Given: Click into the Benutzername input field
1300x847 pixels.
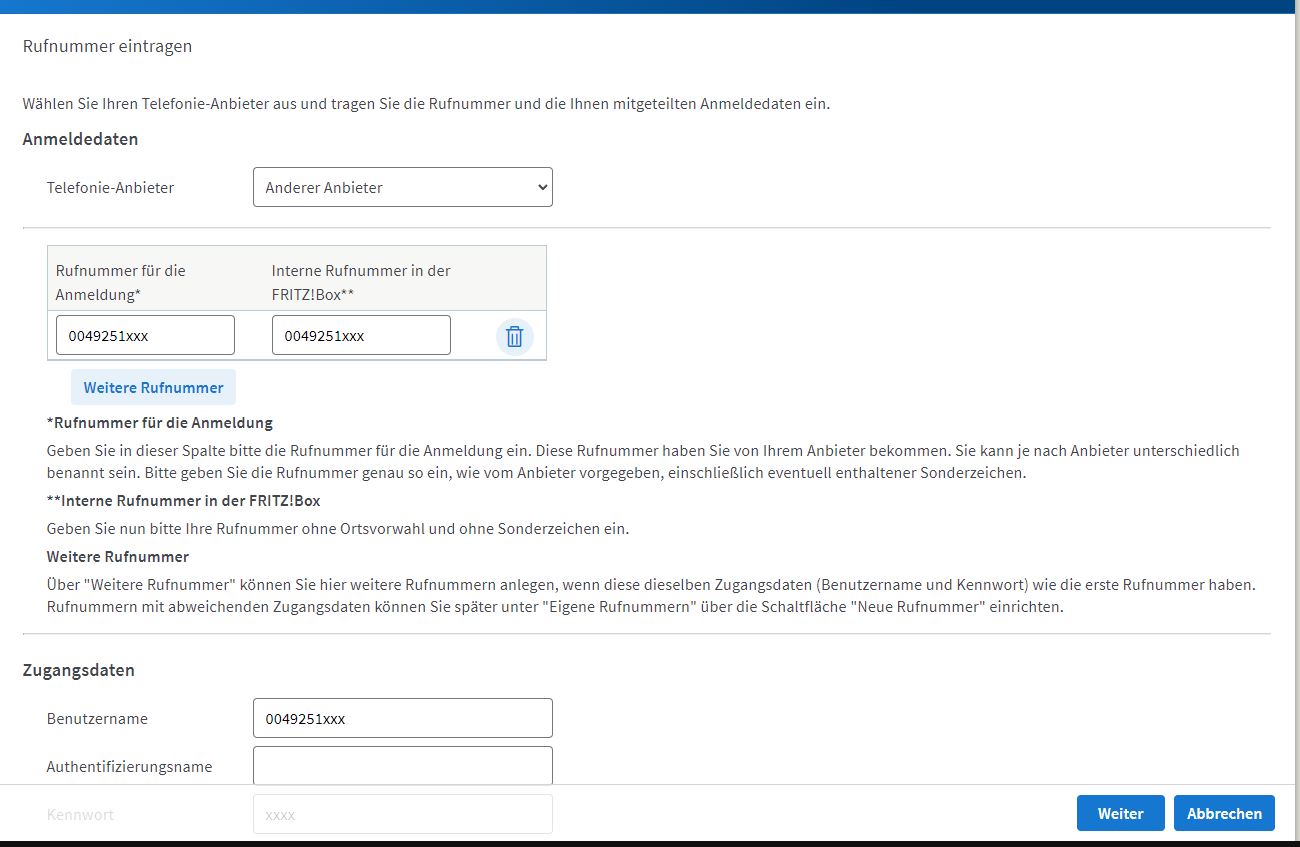Looking at the screenshot, I should coord(403,718).
